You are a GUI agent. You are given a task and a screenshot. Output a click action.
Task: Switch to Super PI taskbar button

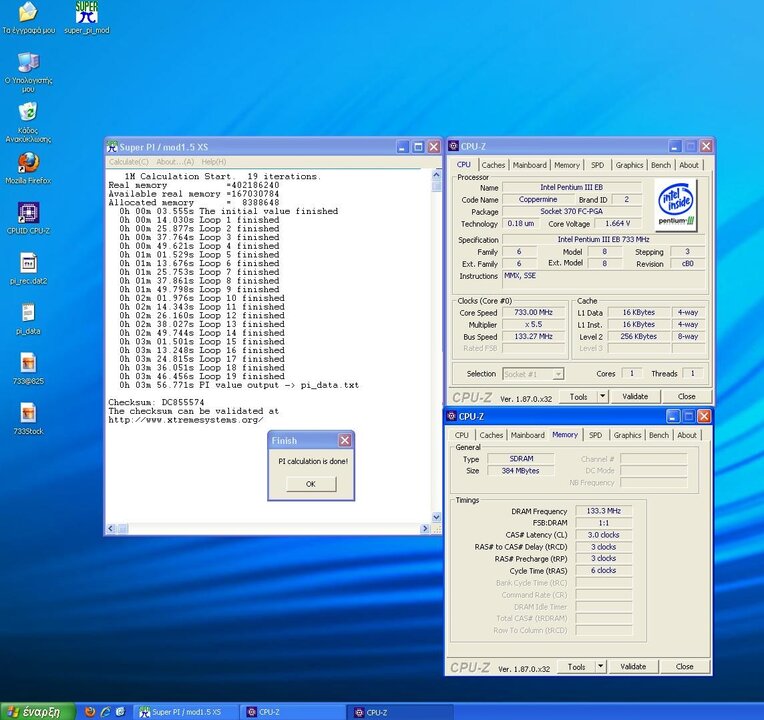(x=187, y=712)
